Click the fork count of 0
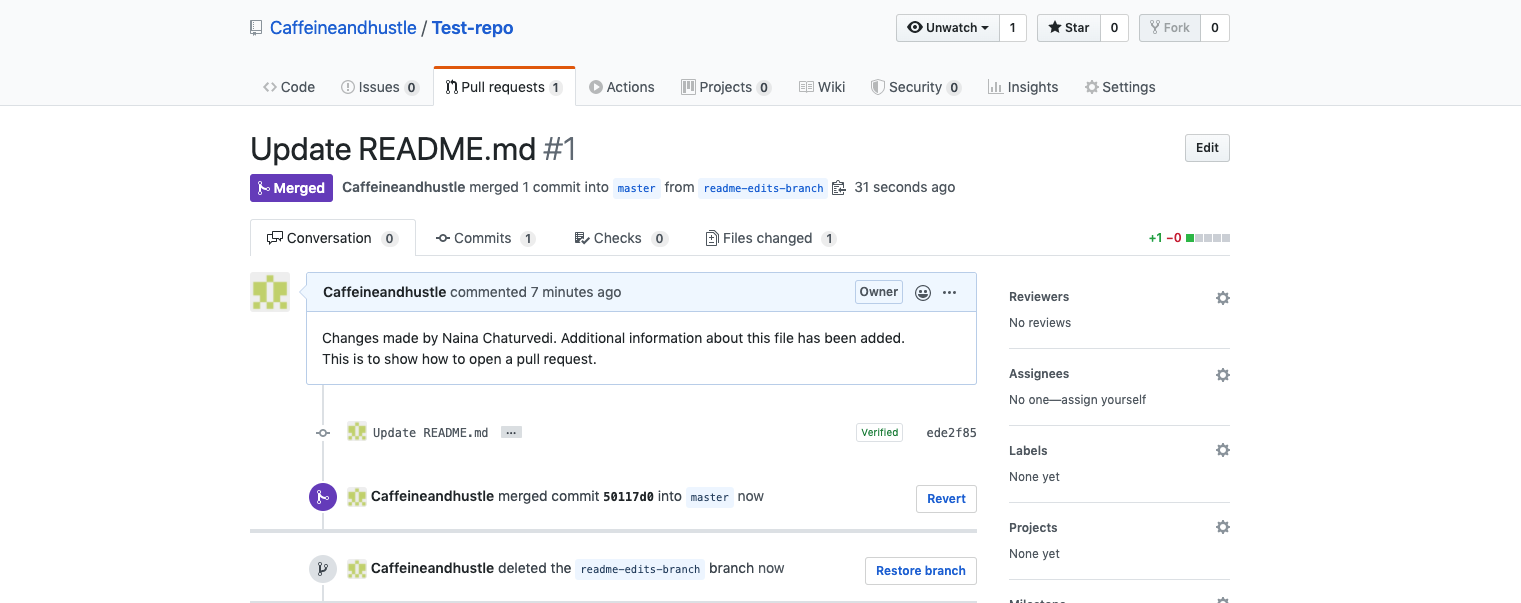The height and width of the screenshot is (603, 1521). 1215,28
